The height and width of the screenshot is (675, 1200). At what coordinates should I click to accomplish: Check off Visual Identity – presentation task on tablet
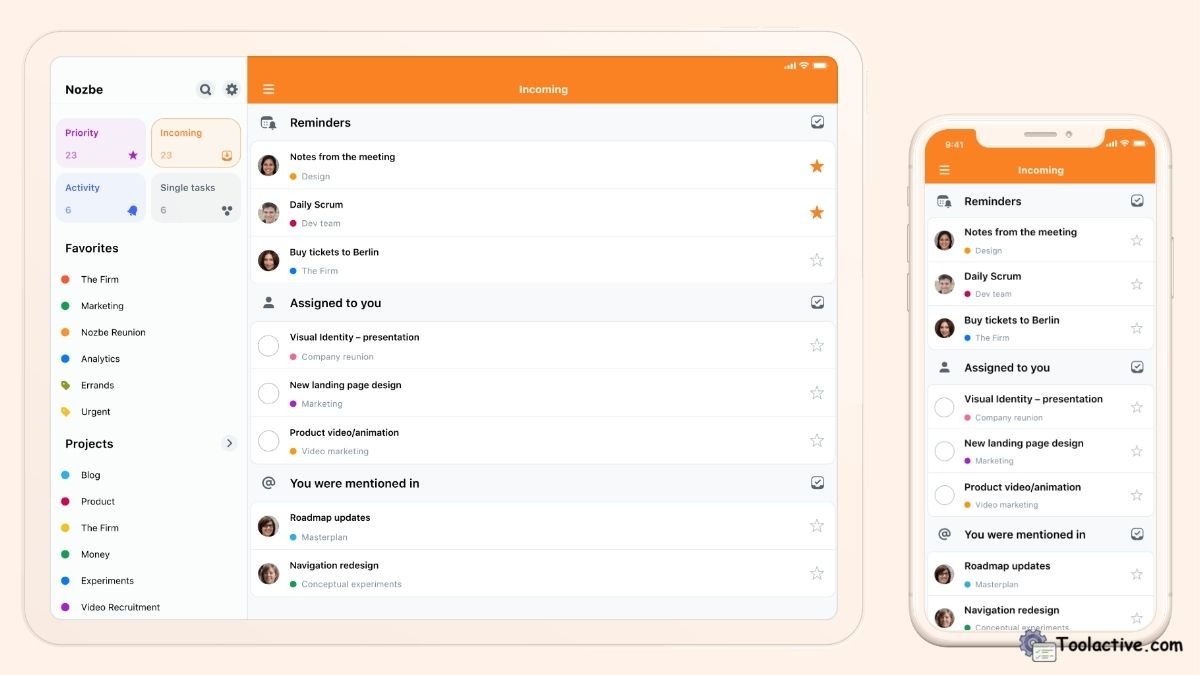click(268, 346)
